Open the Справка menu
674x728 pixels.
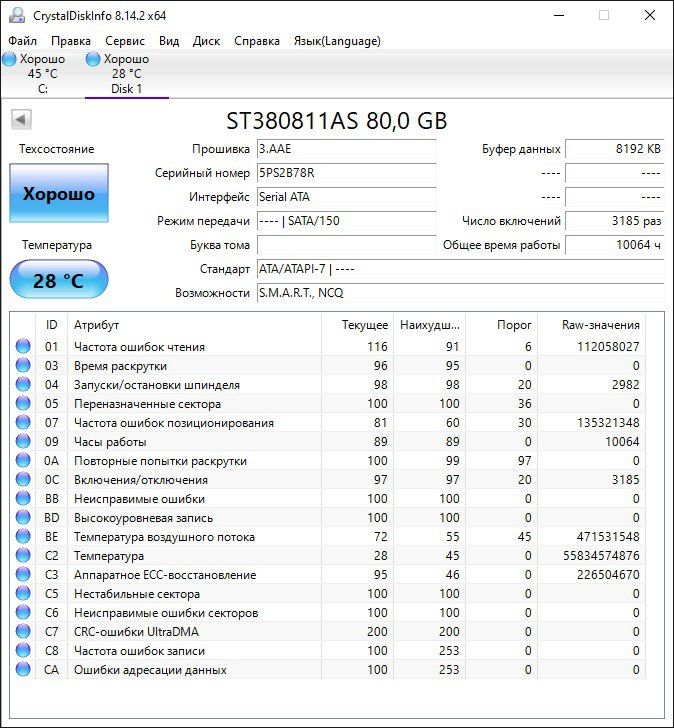coord(257,41)
